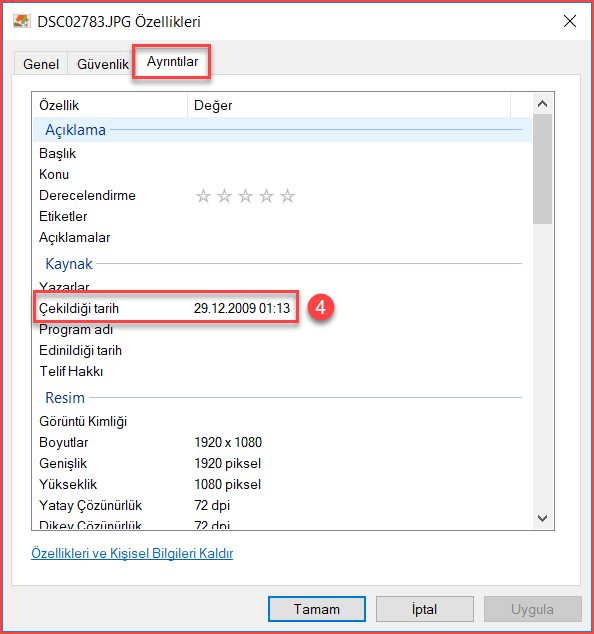
Task: Select the Konu property row
Action: (x=282, y=174)
